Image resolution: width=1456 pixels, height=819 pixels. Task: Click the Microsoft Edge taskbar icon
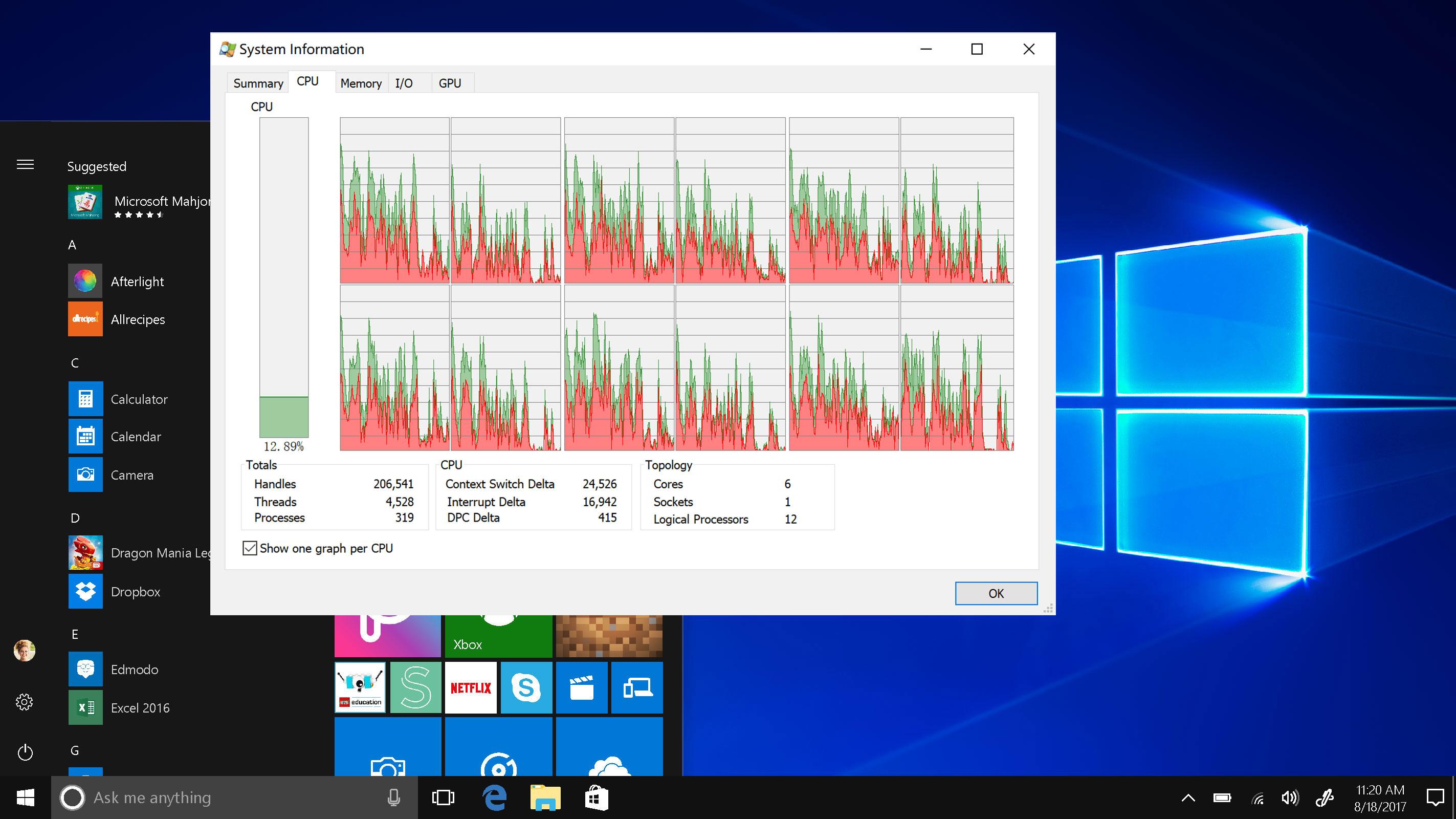495,798
